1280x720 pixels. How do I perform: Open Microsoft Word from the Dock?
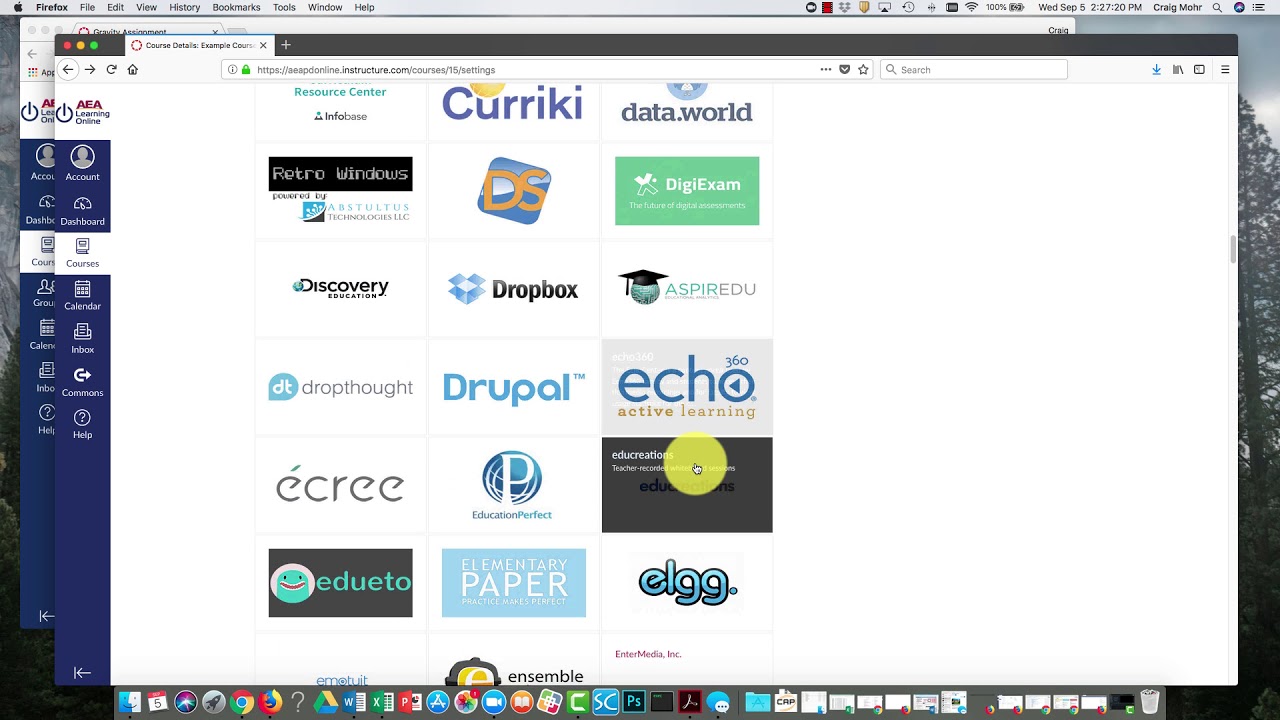click(354, 703)
